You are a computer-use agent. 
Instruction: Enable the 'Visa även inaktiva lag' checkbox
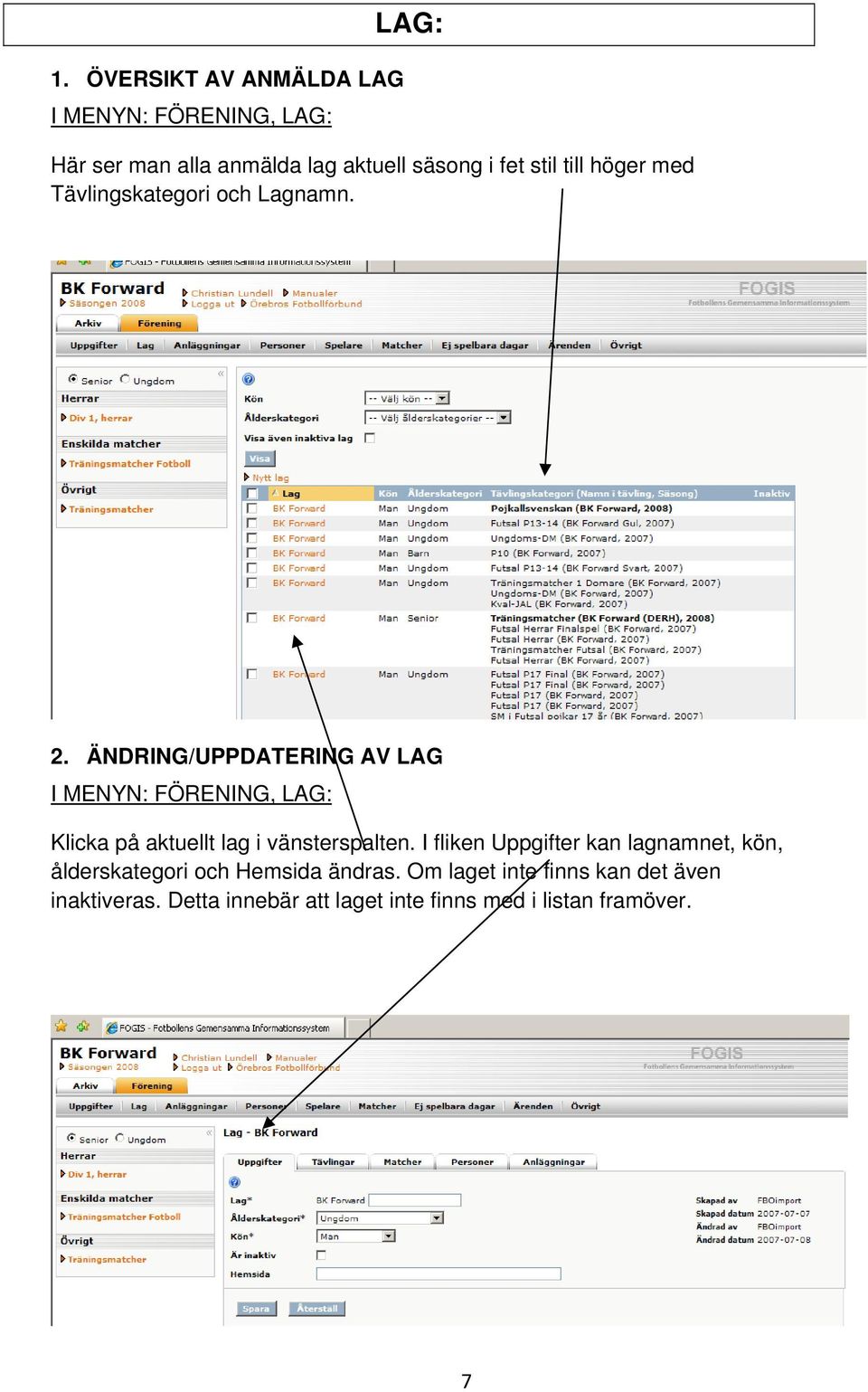(369, 438)
